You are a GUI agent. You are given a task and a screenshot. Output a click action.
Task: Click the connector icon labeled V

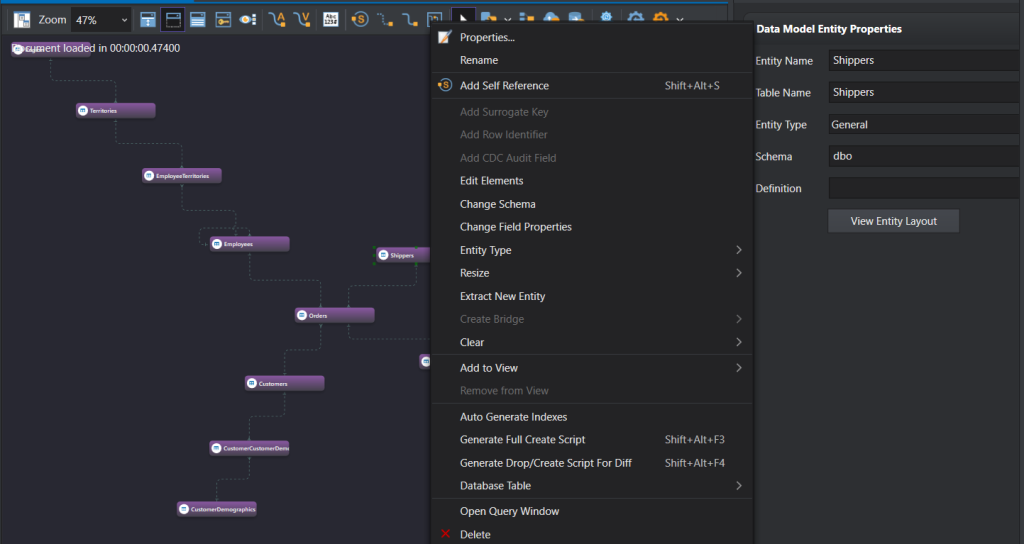point(301,19)
